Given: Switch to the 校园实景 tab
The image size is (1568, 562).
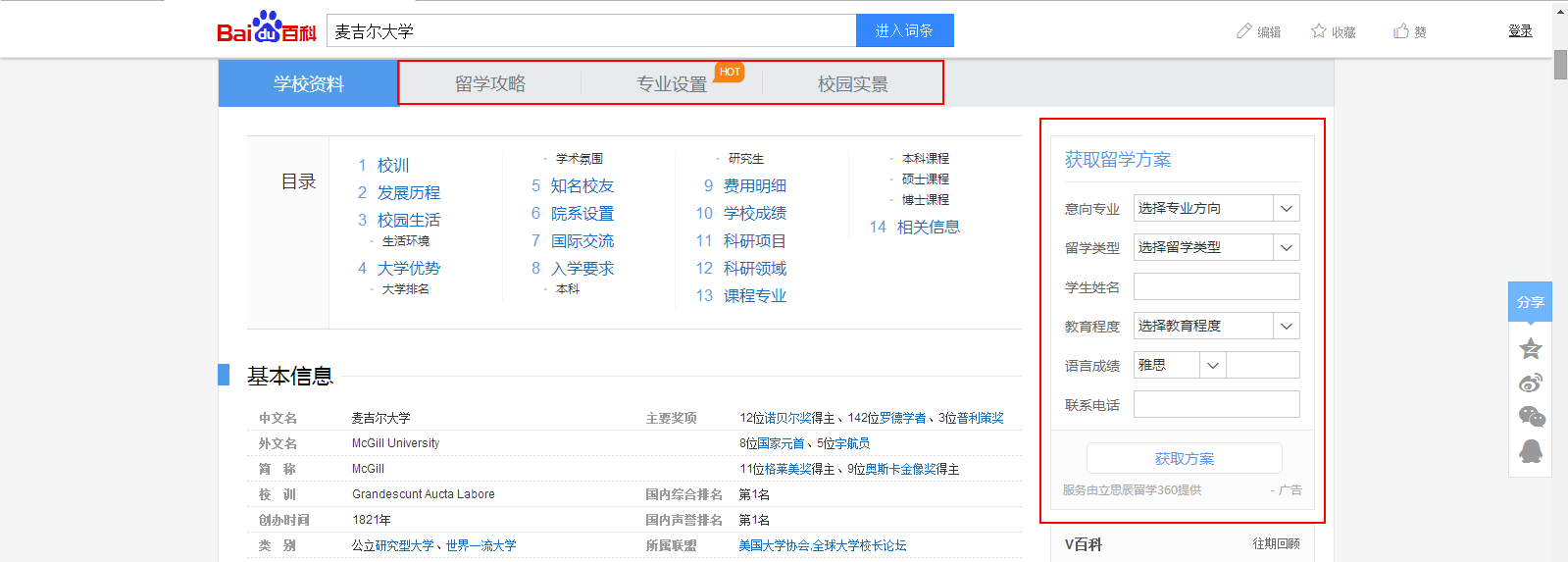Looking at the screenshot, I should [853, 83].
